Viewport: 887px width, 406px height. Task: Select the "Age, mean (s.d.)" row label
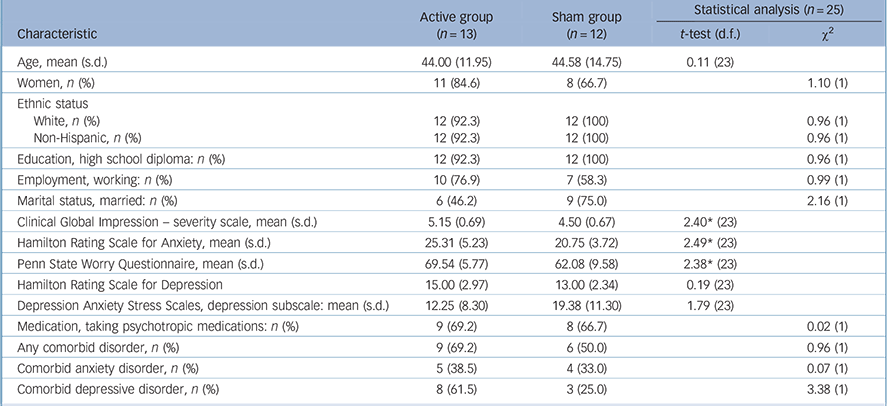point(66,59)
